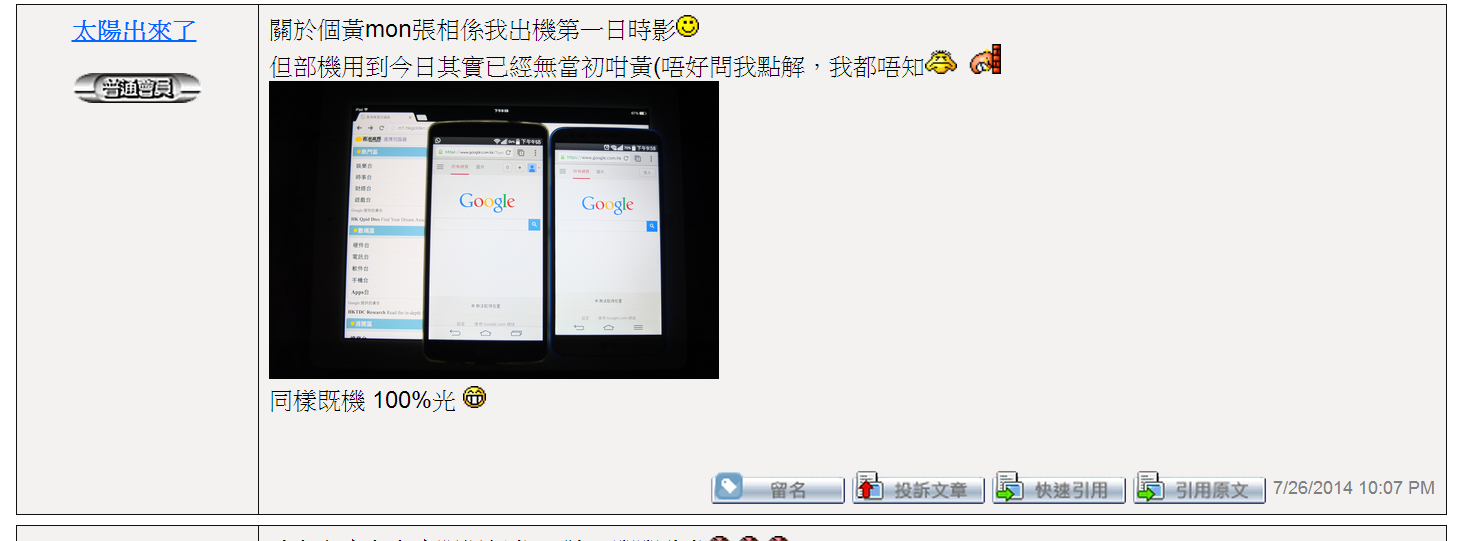
Task: Click the 投訴文章 report button
Action: tap(918, 488)
